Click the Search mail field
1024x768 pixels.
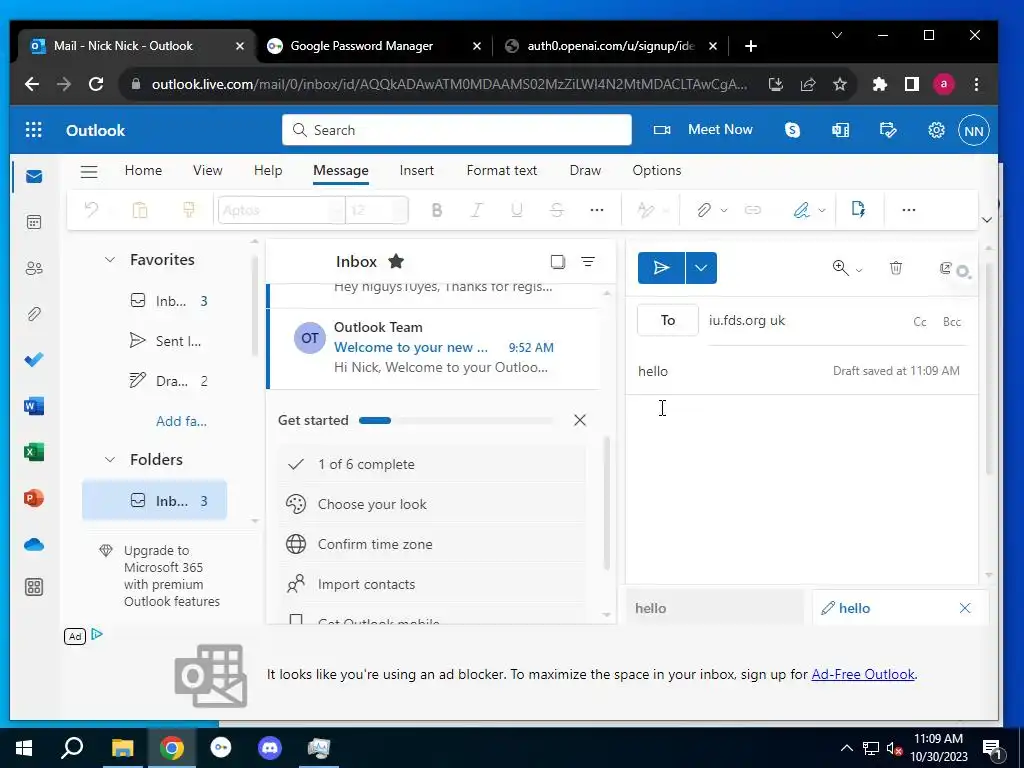456,130
